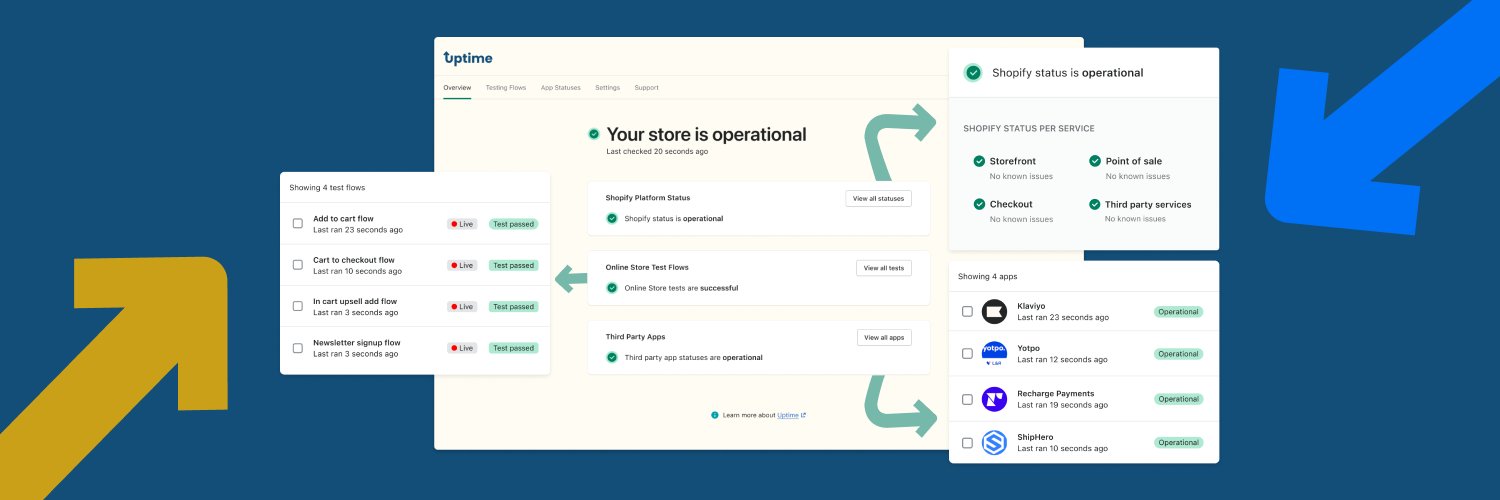Click Live badge on Cart to checkout flow
The height and width of the screenshot is (500, 1500).
[x=462, y=265]
